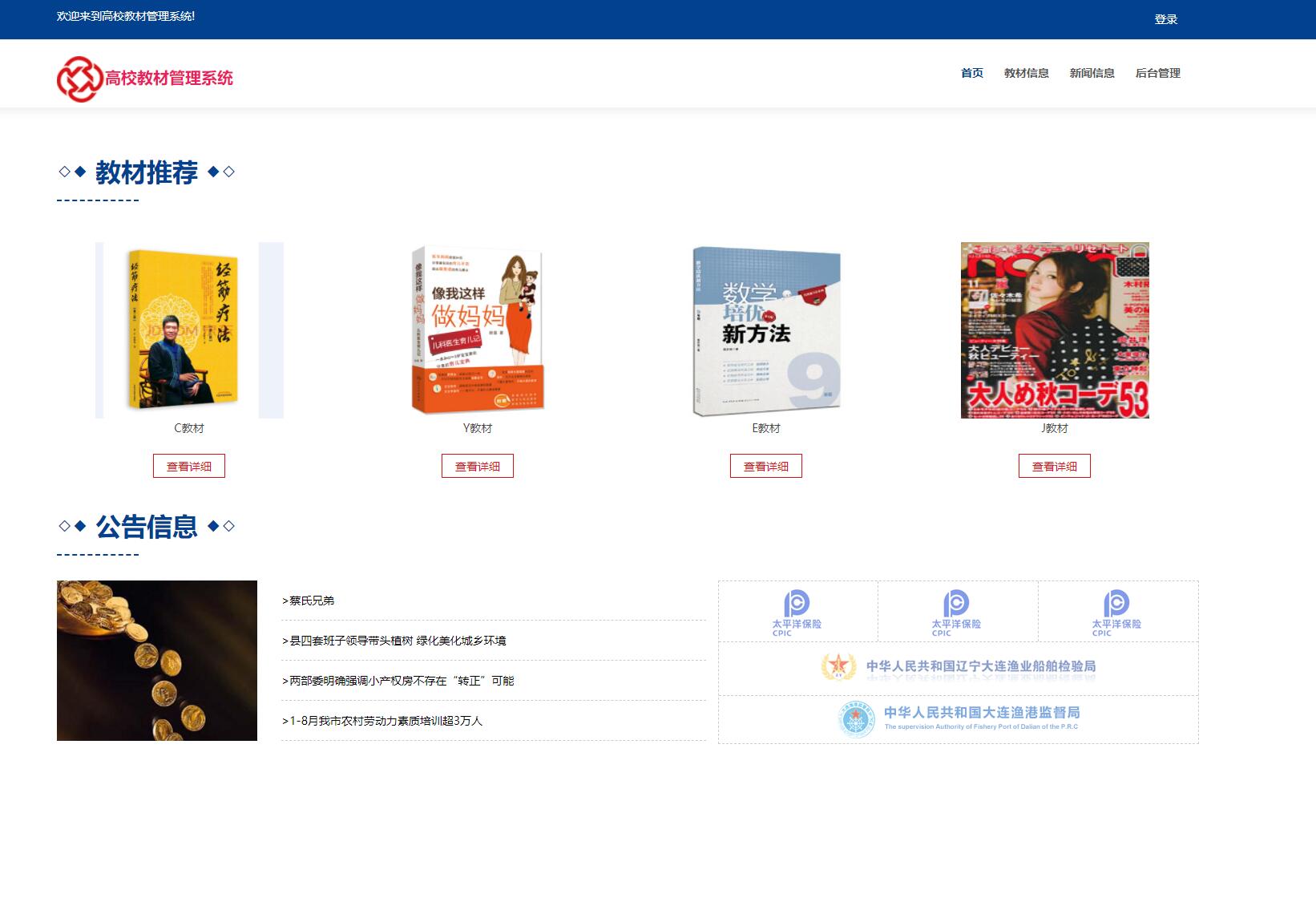Select the first 太平洋保险 CPIC logo
Viewport: 1316px width, 902px height.
click(798, 611)
